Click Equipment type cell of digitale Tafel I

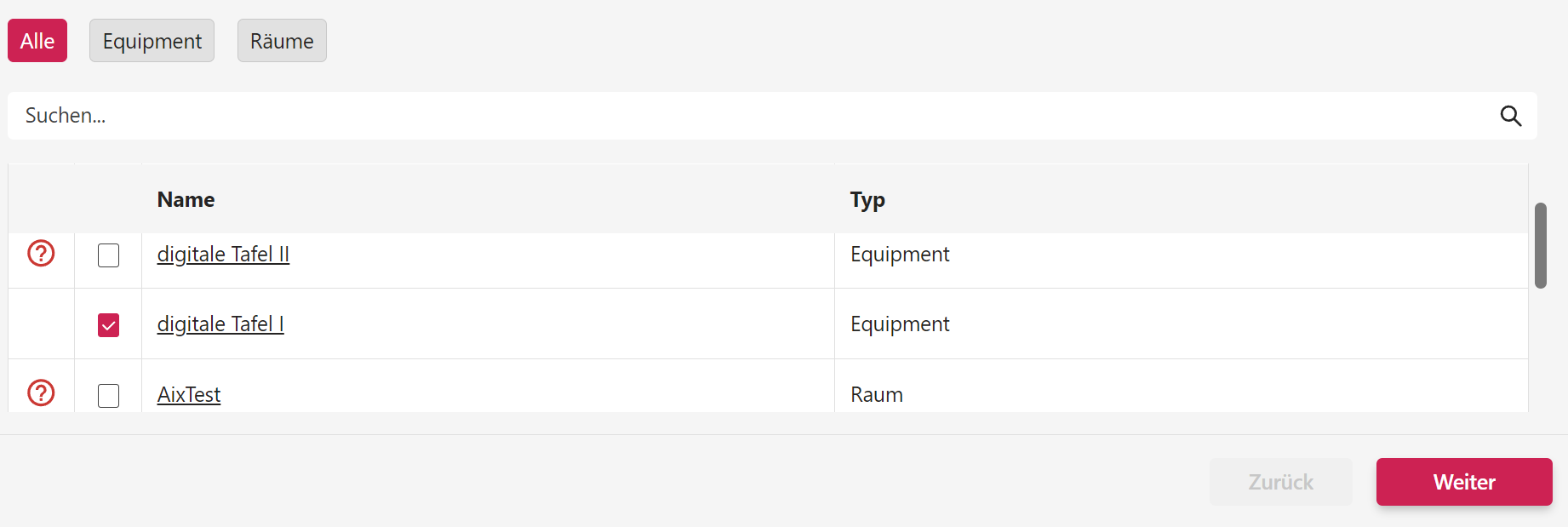(x=900, y=324)
